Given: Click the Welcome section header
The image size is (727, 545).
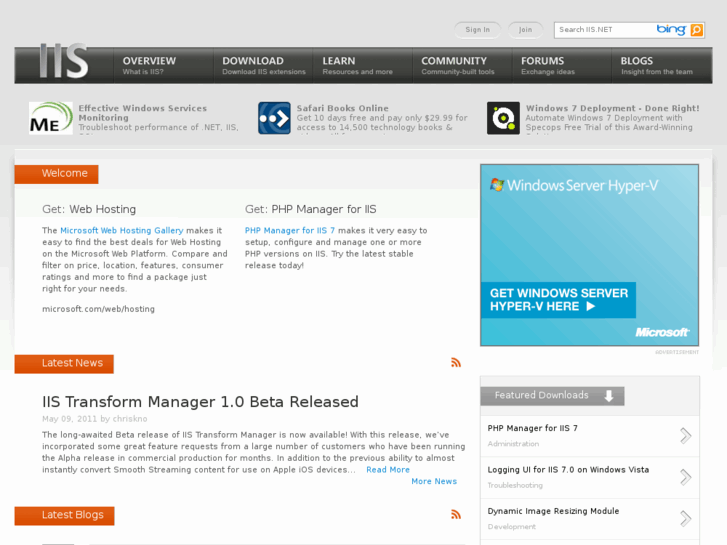Looking at the screenshot, I should pos(57,174).
